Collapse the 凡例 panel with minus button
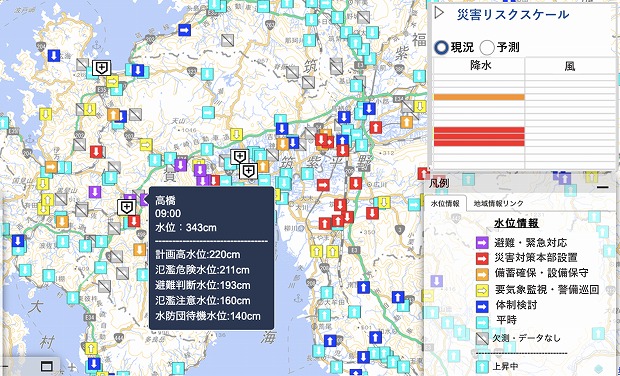The width and height of the screenshot is (620, 376). tap(603, 189)
